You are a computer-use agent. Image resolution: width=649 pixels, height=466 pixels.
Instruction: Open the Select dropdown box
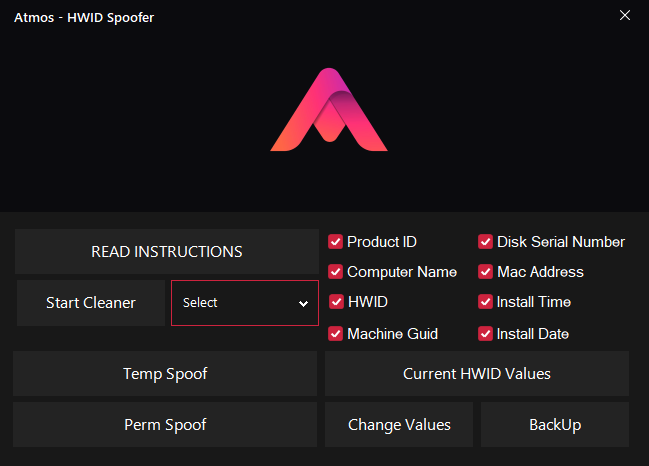(244, 303)
